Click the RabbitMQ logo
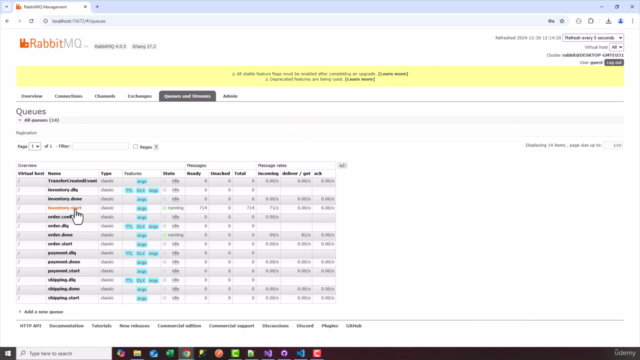640x360 pixels. coord(53,43)
